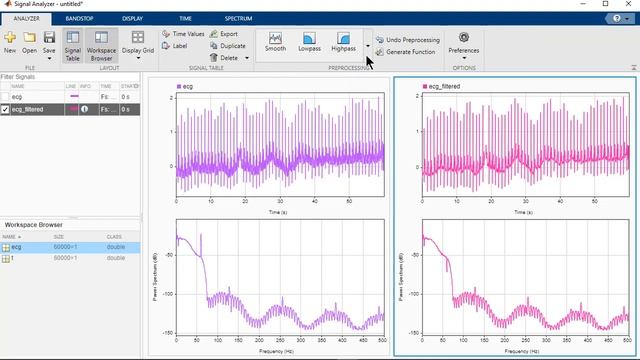Screen dimensions: 640x360
Task: Toggle the Workspace Browser layout button
Action: (101, 46)
